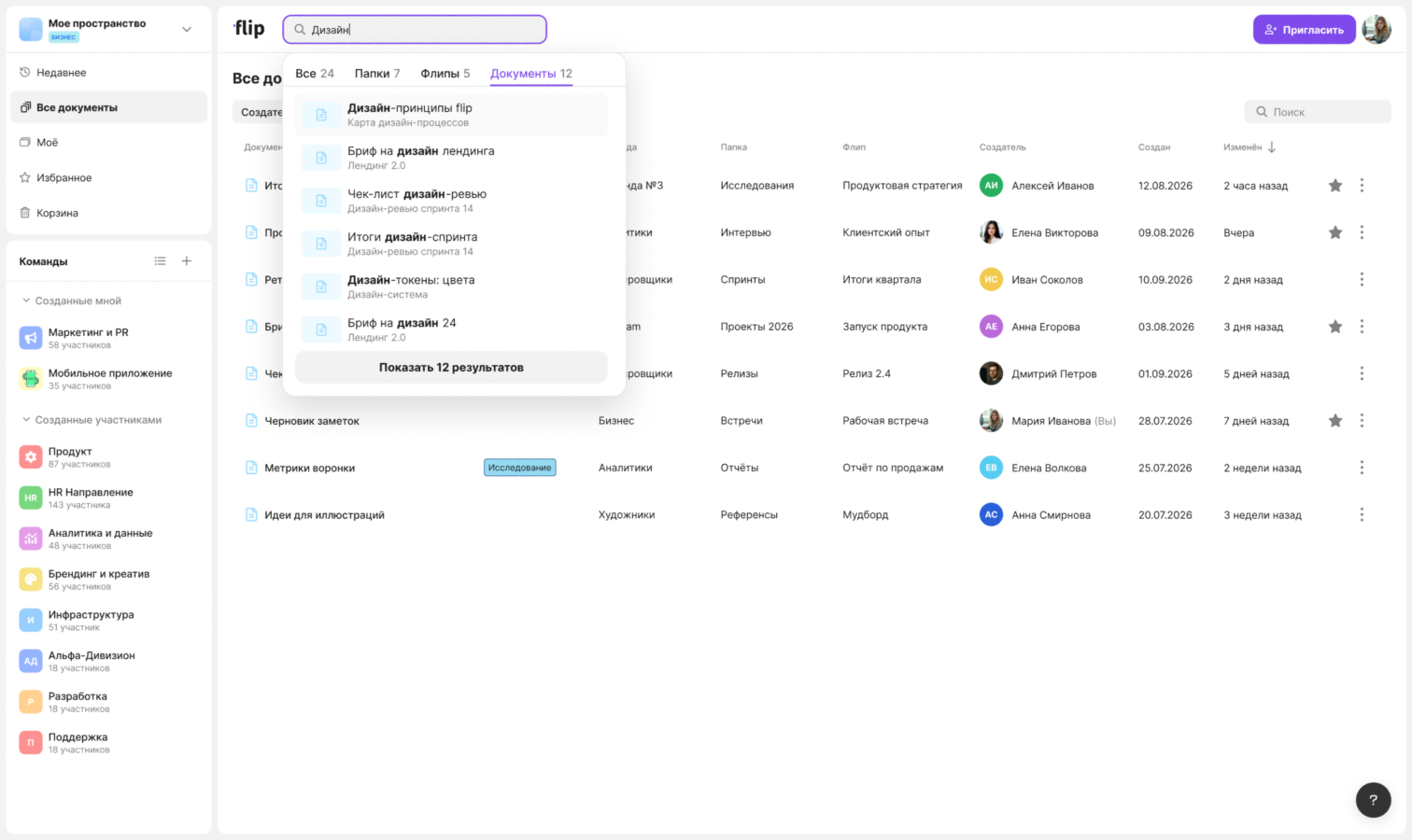
Task: Click the flip logo
Action: pyautogui.click(x=249, y=29)
